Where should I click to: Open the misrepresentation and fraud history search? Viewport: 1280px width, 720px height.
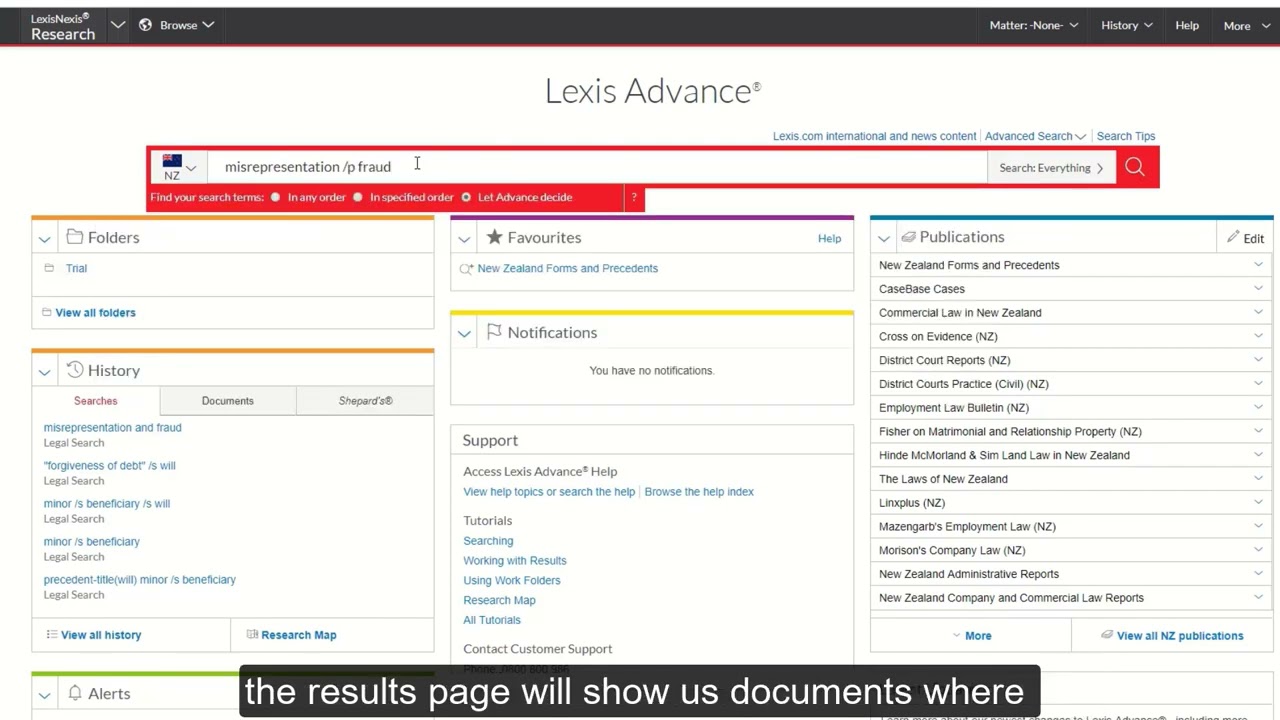point(112,427)
